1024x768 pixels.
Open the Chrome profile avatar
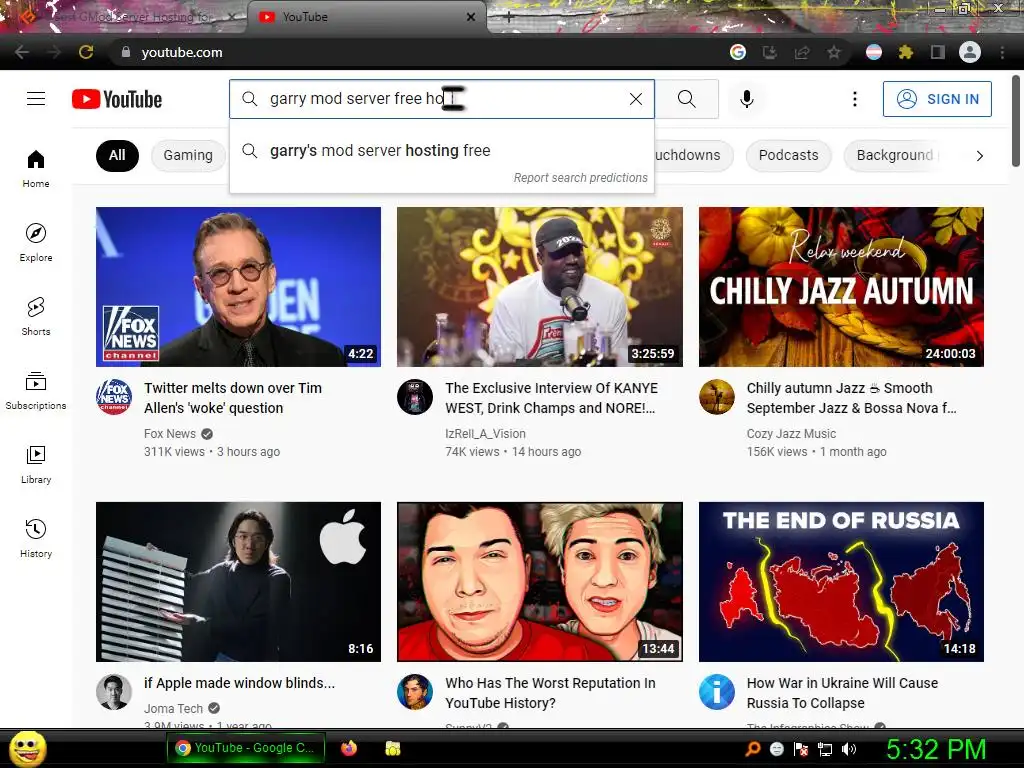(970, 52)
